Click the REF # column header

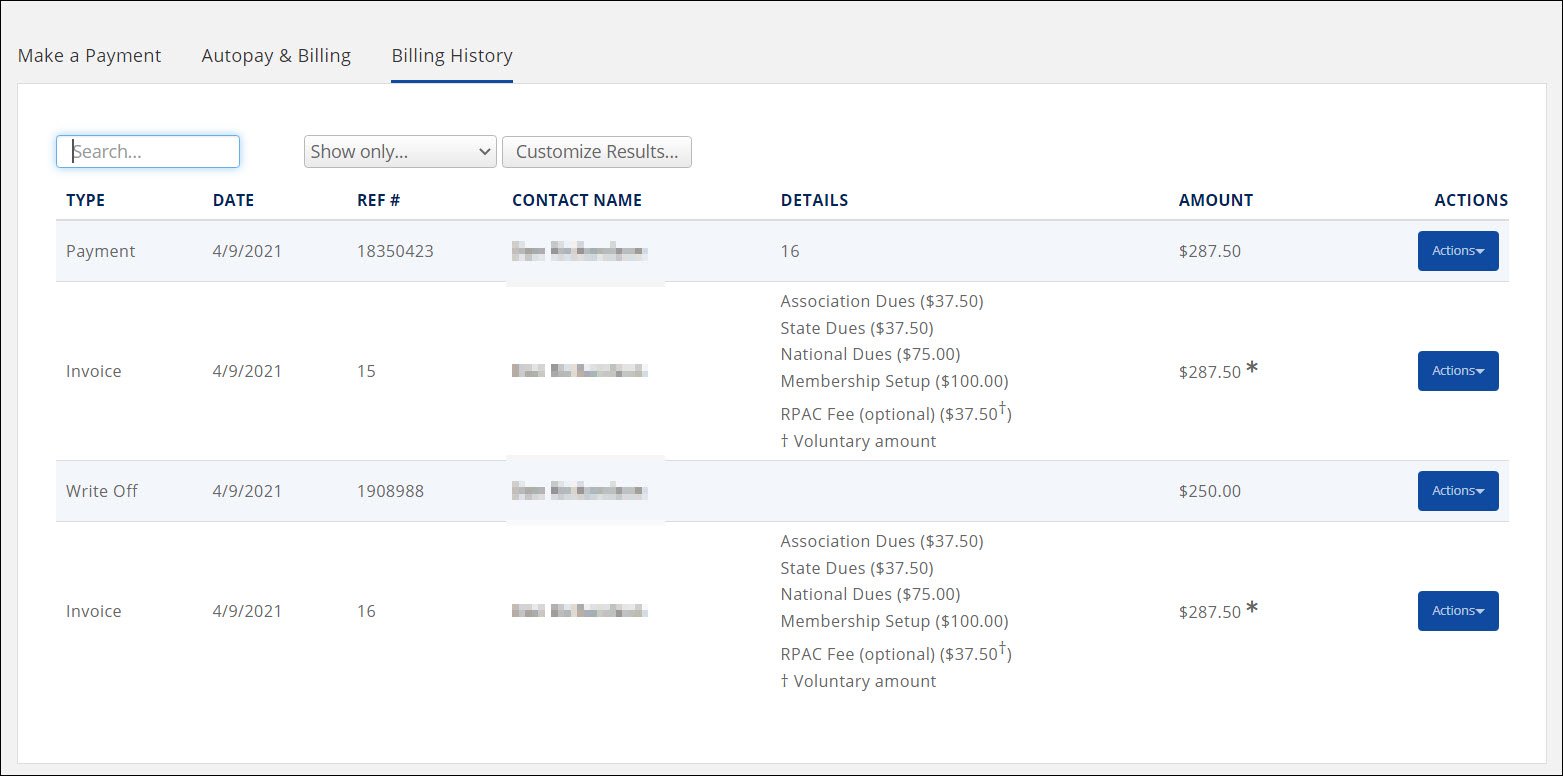click(x=378, y=200)
